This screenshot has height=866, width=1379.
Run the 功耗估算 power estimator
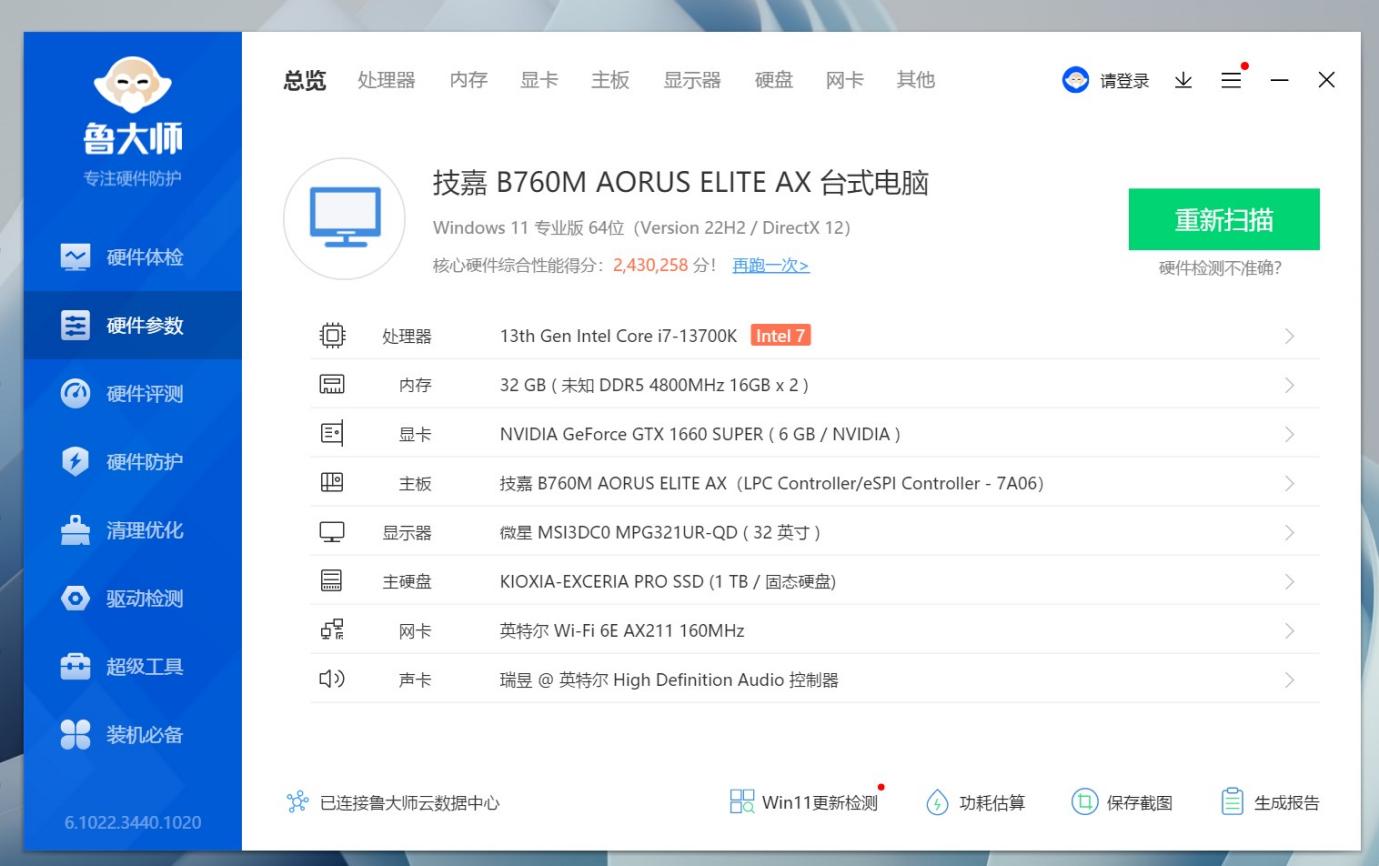976,801
